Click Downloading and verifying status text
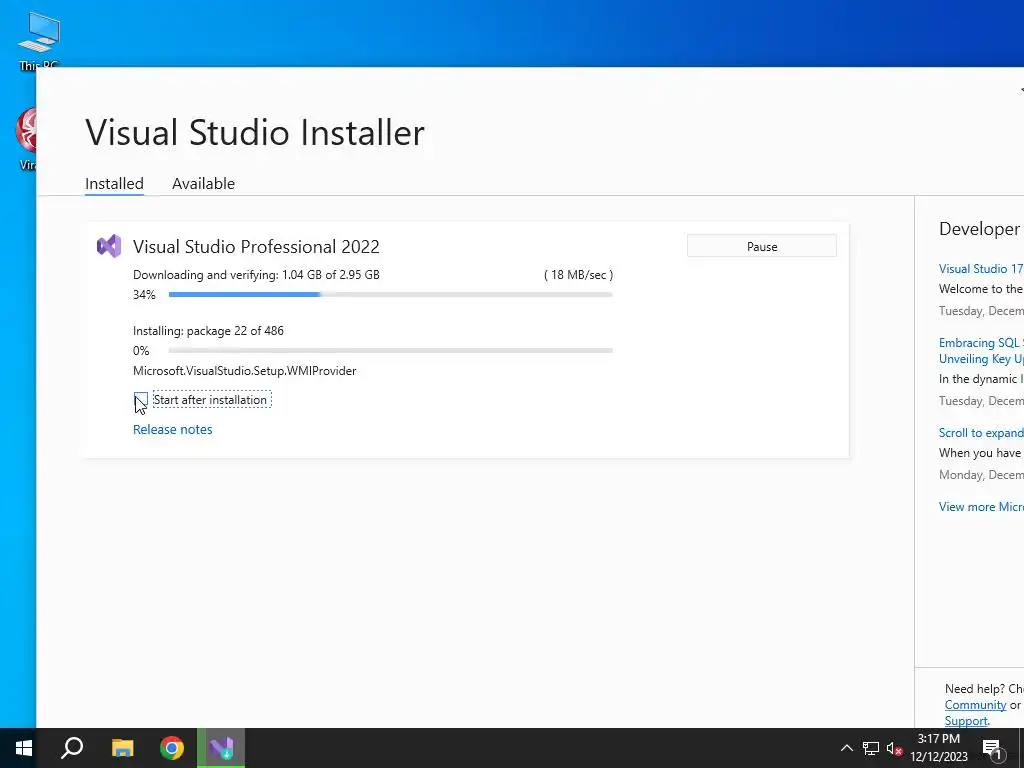 pyautogui.click(x=256, y=275)
